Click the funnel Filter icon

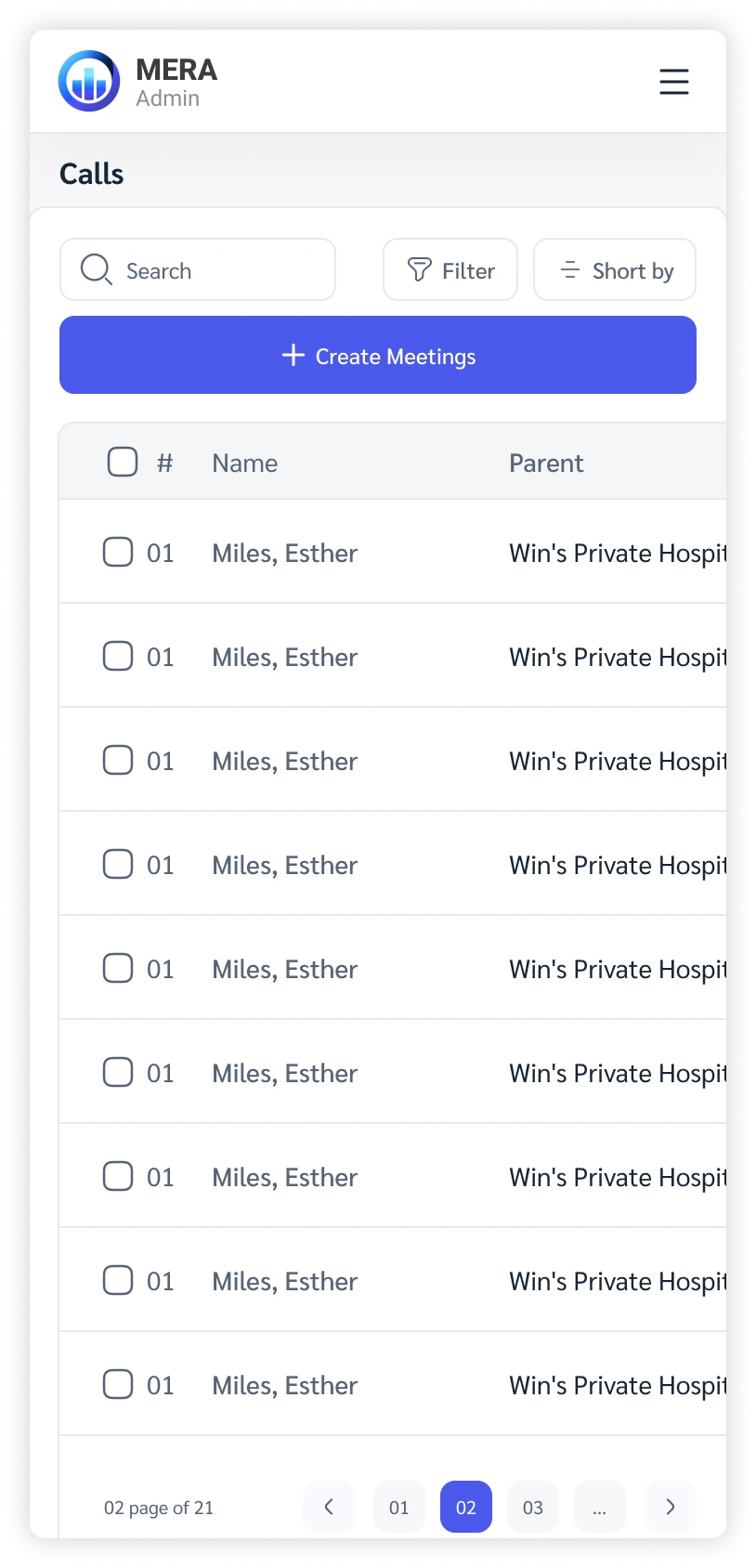(x=420, y=269)
